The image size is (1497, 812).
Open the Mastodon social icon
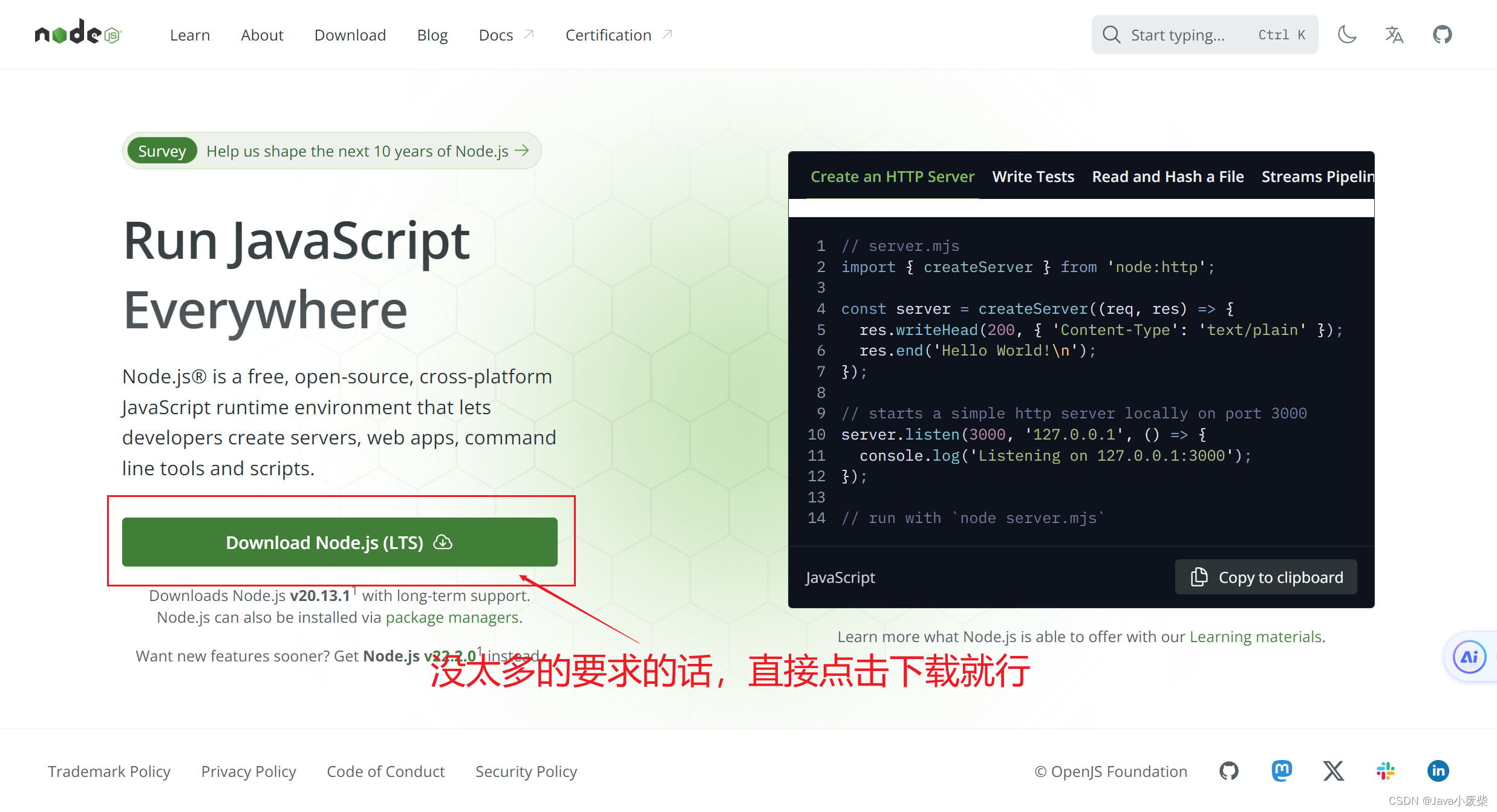coord(1281,771)
